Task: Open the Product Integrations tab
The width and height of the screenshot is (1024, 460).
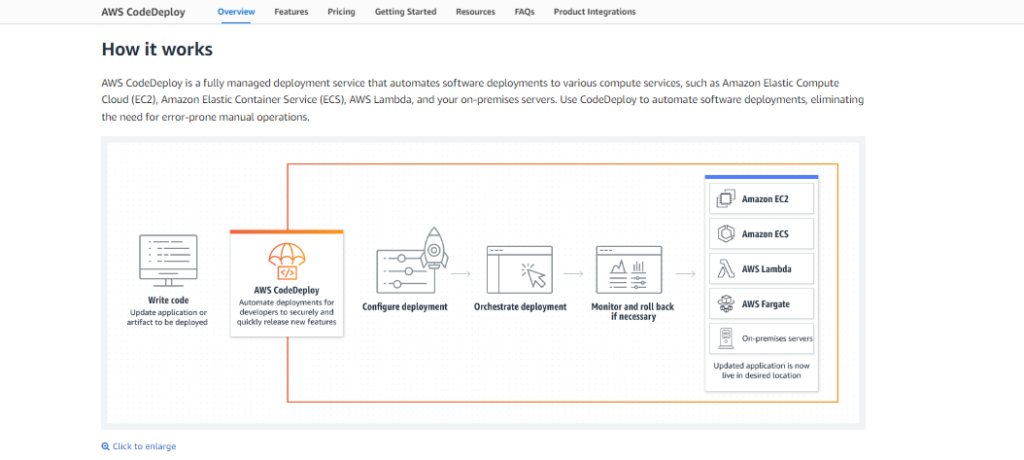Action: 594,12
